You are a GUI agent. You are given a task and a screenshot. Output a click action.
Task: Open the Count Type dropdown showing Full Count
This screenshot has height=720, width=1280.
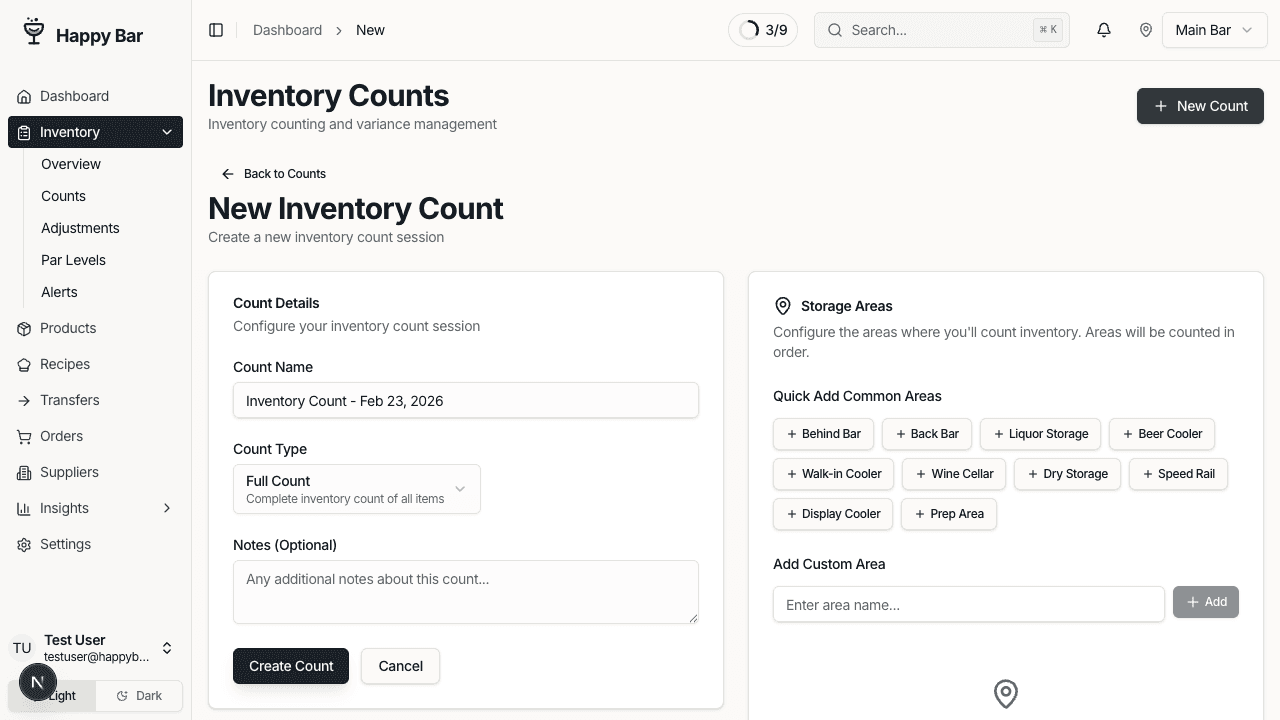(356, 489)
